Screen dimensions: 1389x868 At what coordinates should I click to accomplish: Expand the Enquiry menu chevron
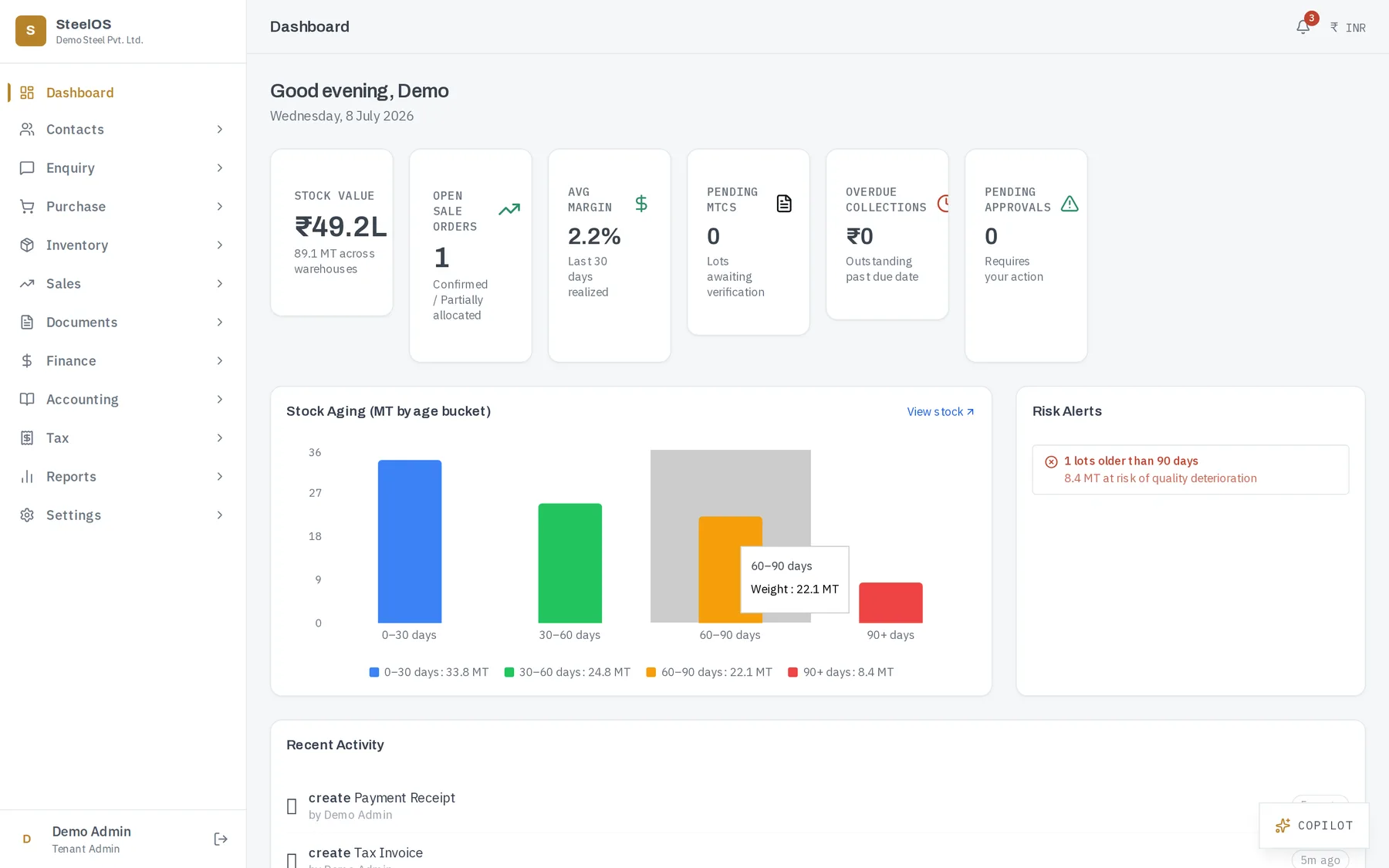(x=220, y=168)
